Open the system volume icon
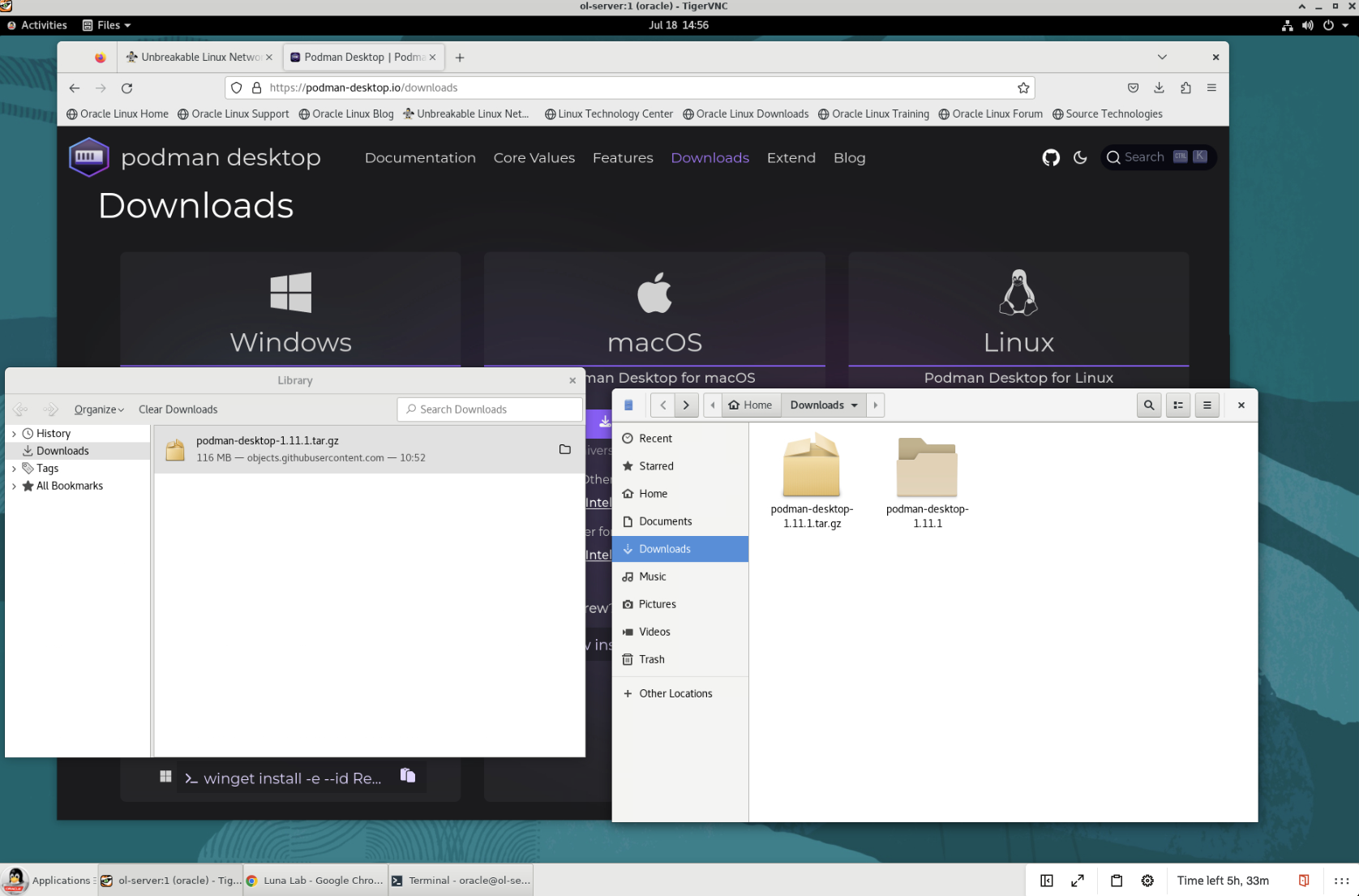The width and height of the screenshot is (1359, 896). tap(1308, 25)
